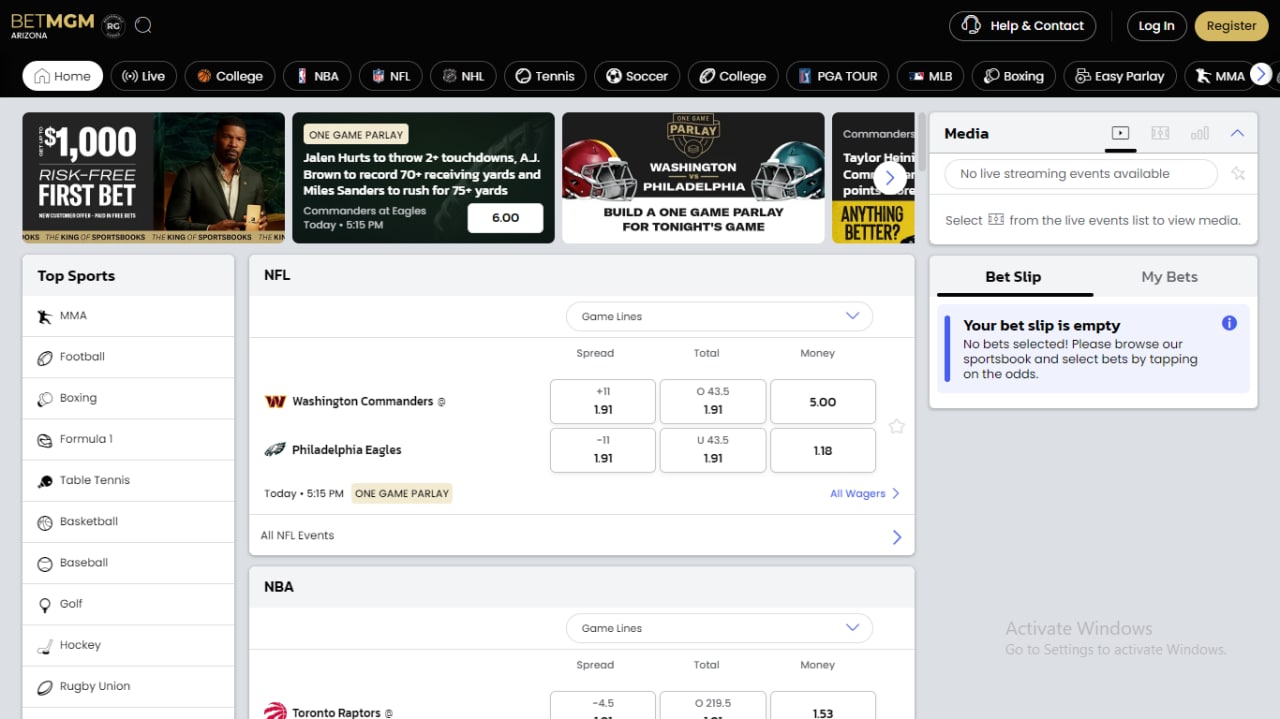The width and height of the screenshot is (1280, 719).
Task: Select Formula 1 in Top Sports
Action: point(86,439)
